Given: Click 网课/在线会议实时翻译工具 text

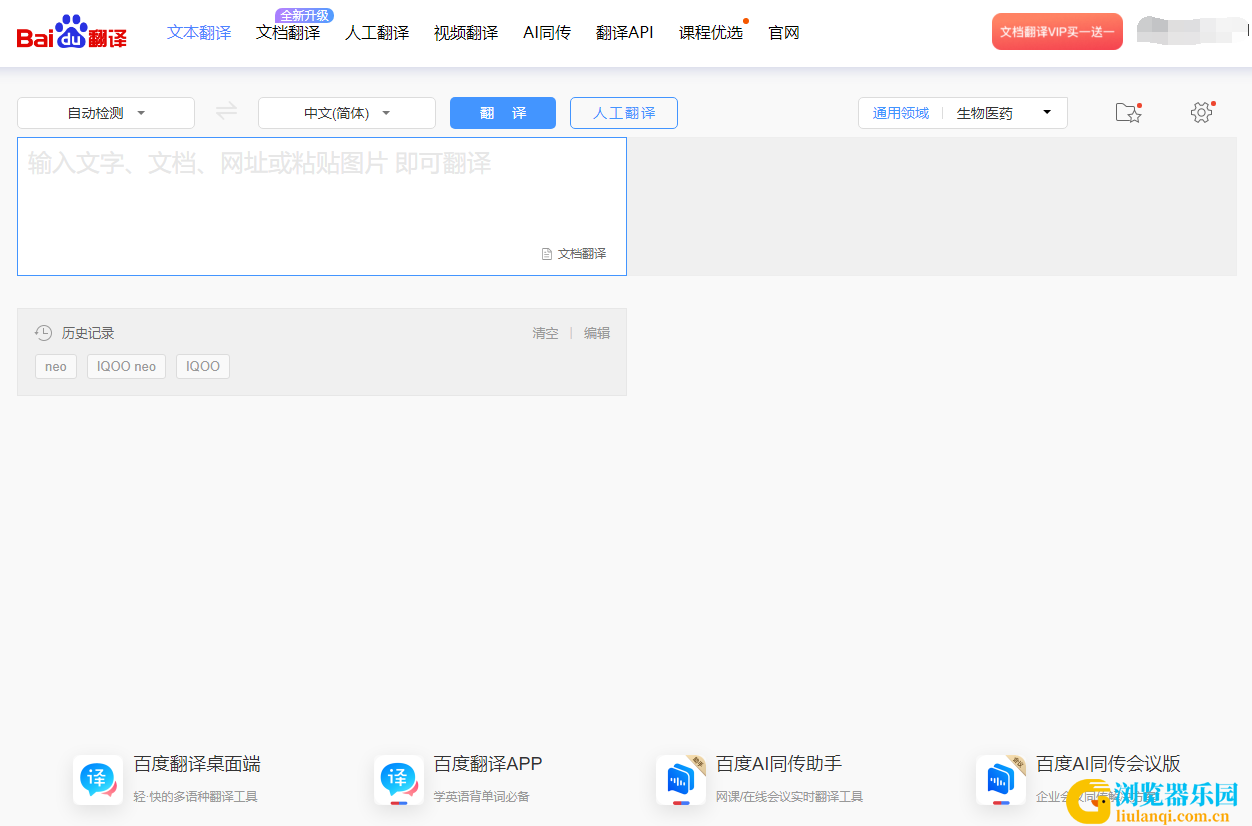Looking at the screenshot, I should pyautogui.click(x=790, y=797).
